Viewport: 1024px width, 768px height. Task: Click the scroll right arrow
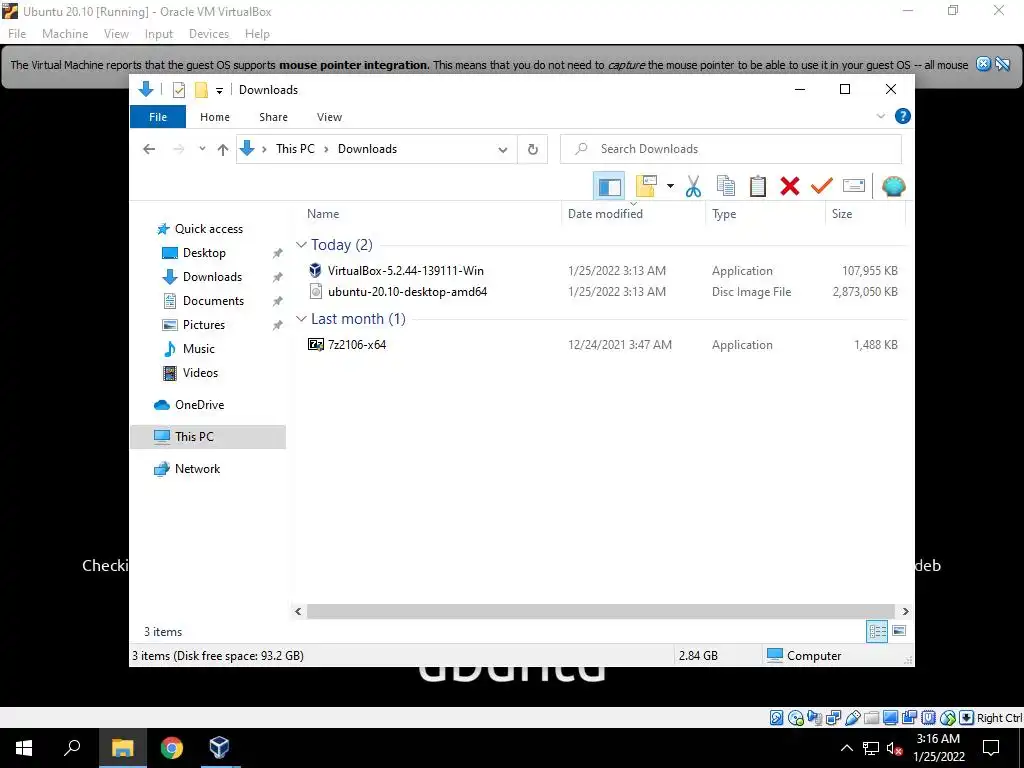(x=905, y=612)
